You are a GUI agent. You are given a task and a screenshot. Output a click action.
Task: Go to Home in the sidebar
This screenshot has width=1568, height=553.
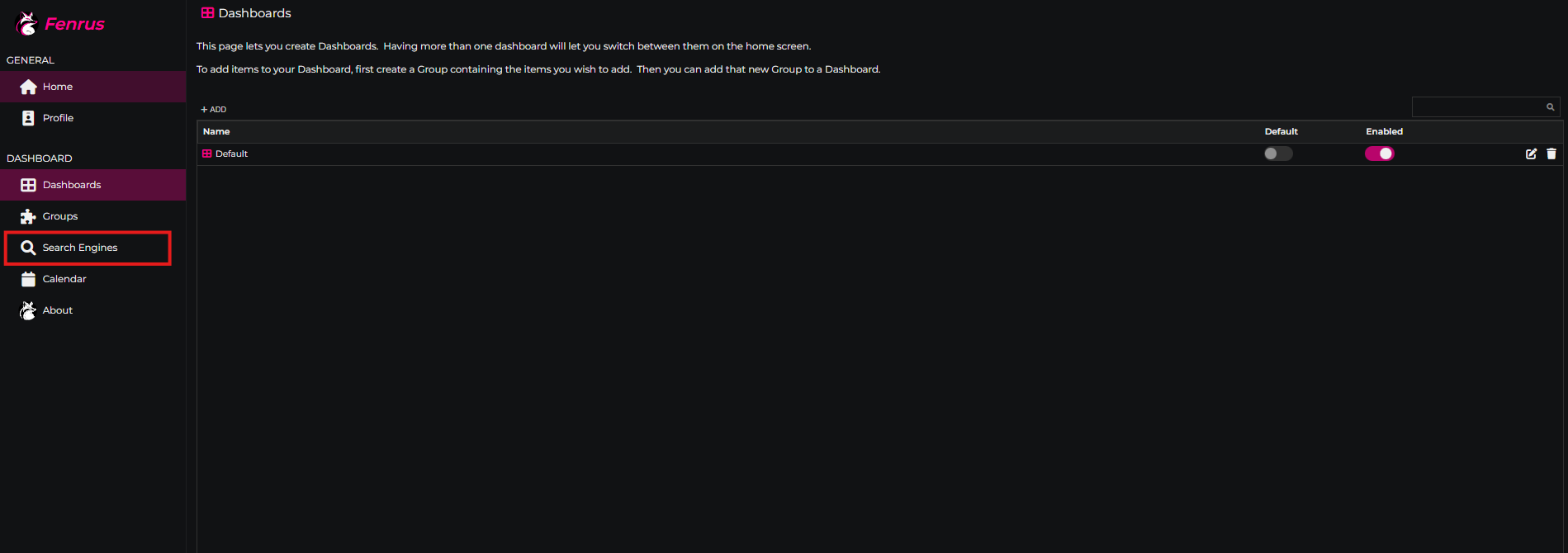[58, 87]
